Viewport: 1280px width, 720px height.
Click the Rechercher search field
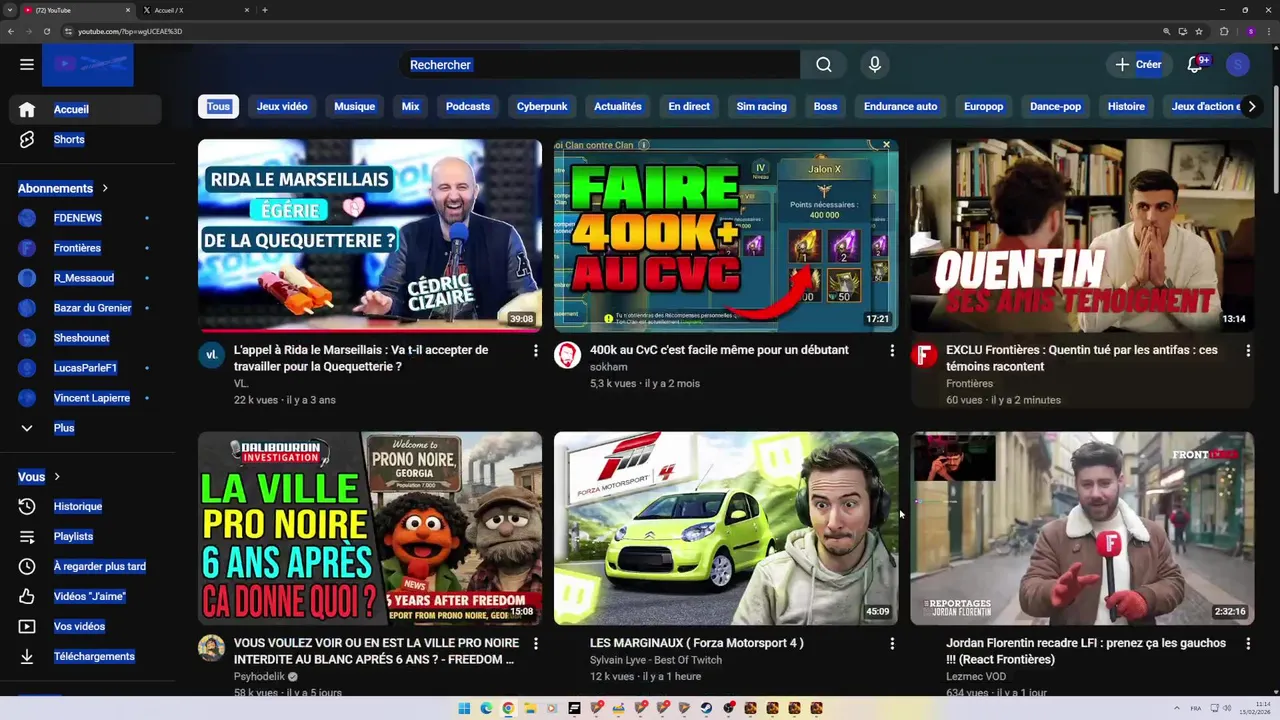tap(600, 65)
